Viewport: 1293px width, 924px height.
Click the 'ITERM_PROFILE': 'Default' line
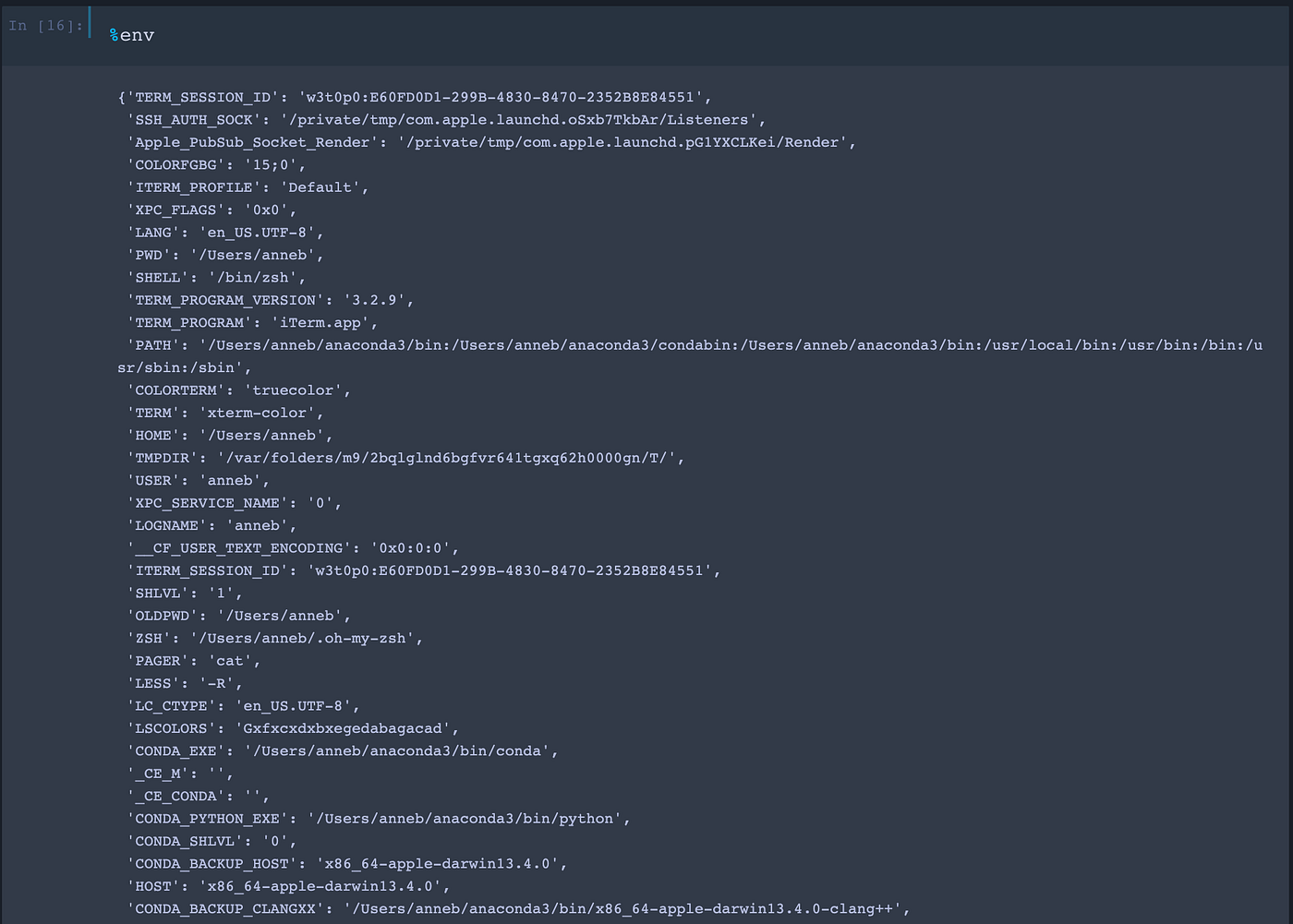[248, 187]
